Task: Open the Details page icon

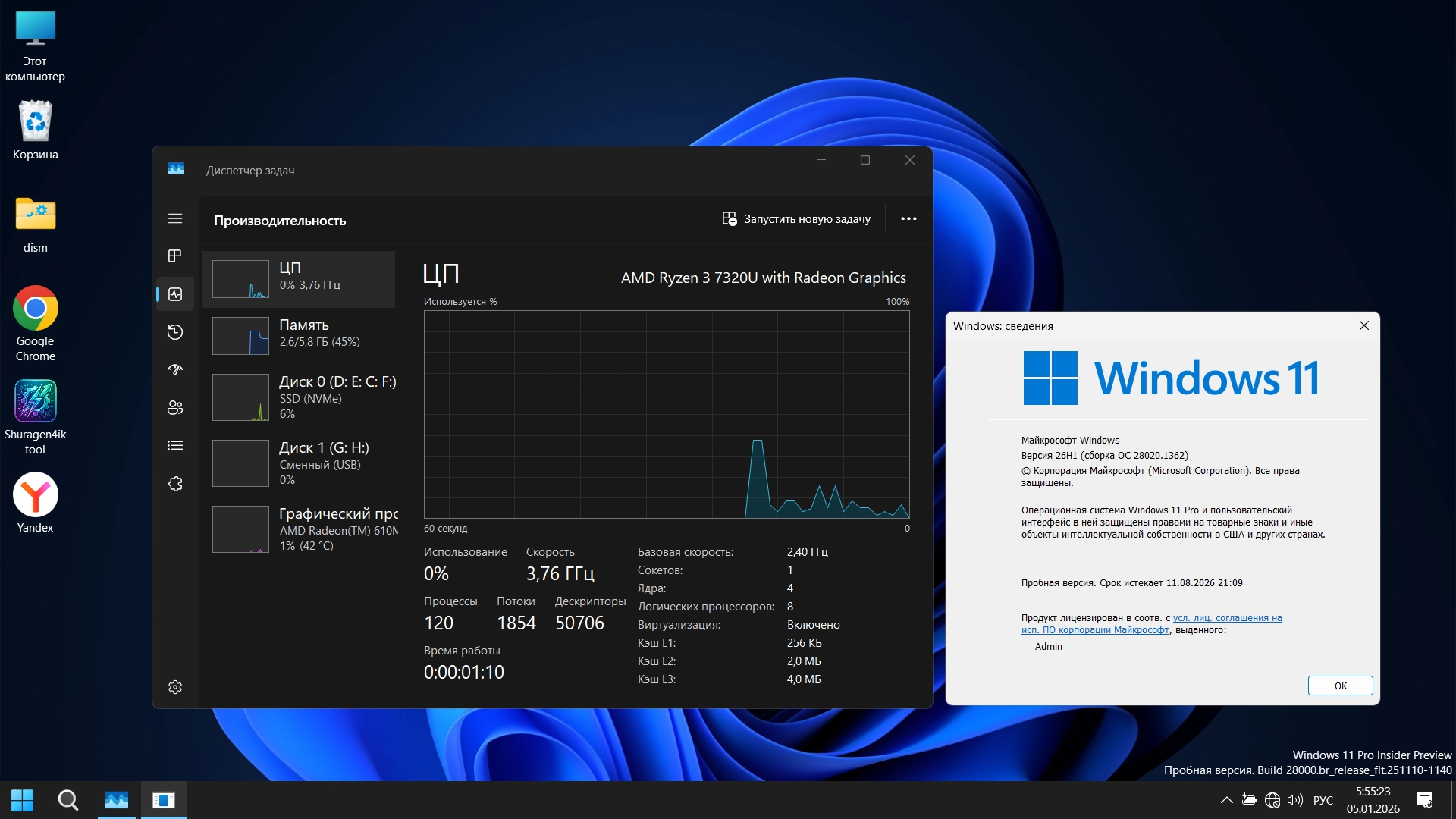Action: pos(175,446)
